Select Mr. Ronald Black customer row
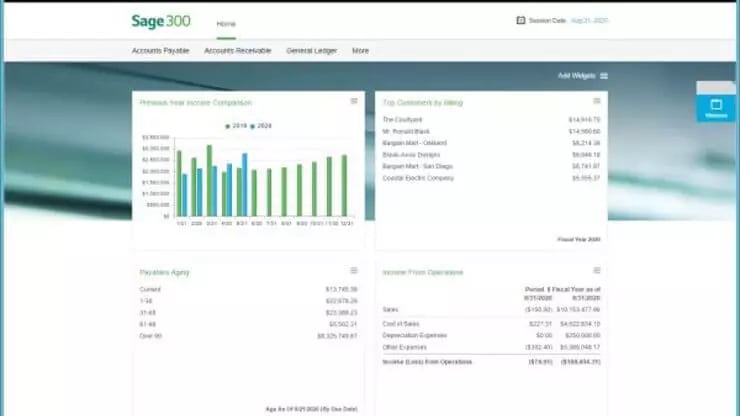Screen dimensions: 740x416 click(491, 132)
